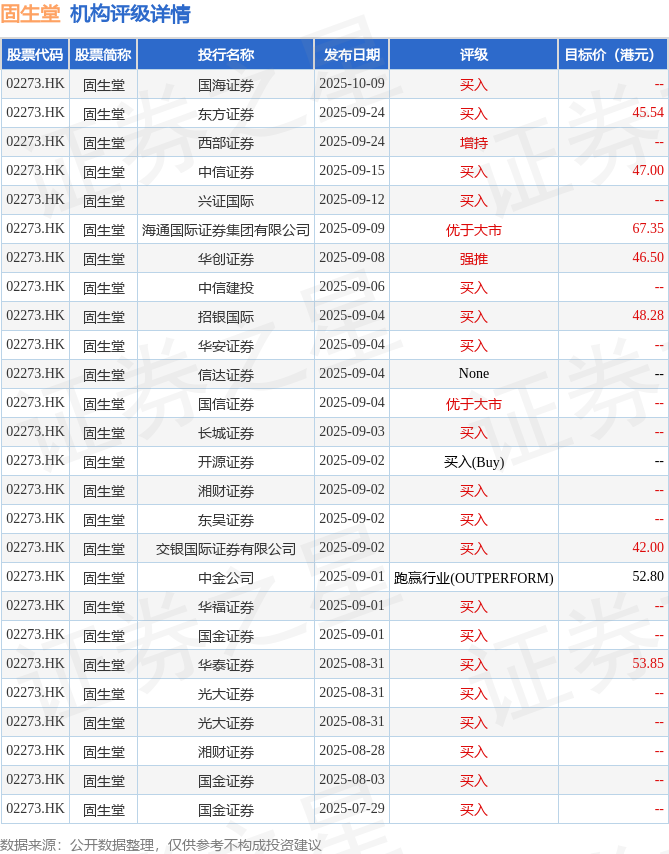
Task: Click 跑赢行业(OUTPERFORM) rating cell
Action: point(474,578)
